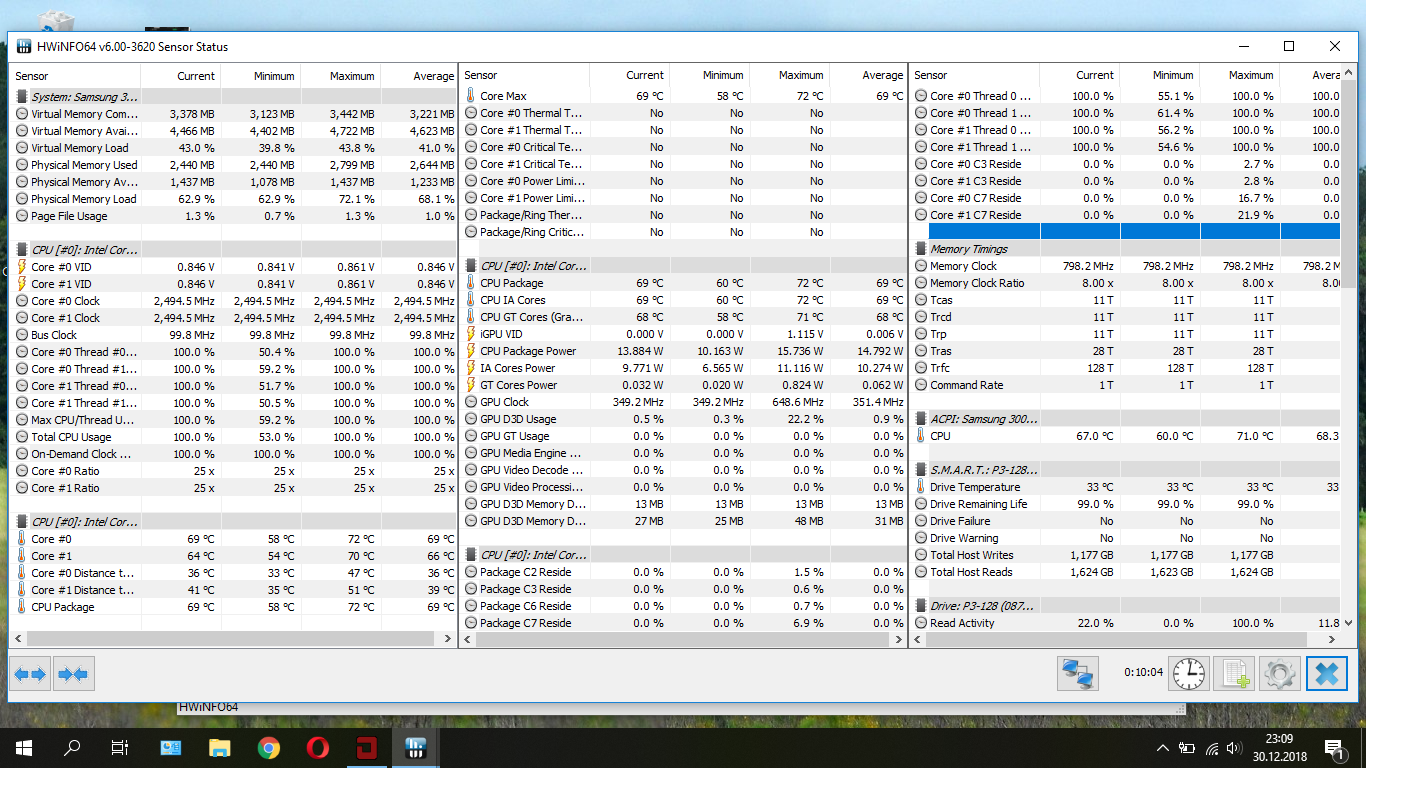Open Windows search from the taskbar
The image size is (1404, 786).
point(72,748)
